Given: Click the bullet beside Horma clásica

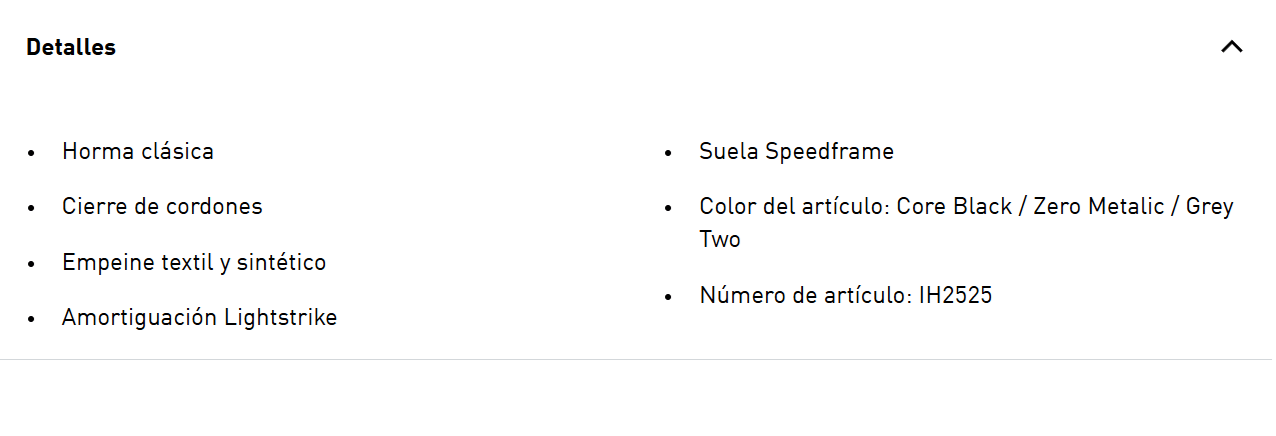Looking at the screenshot, I should [x=32, y=153].
